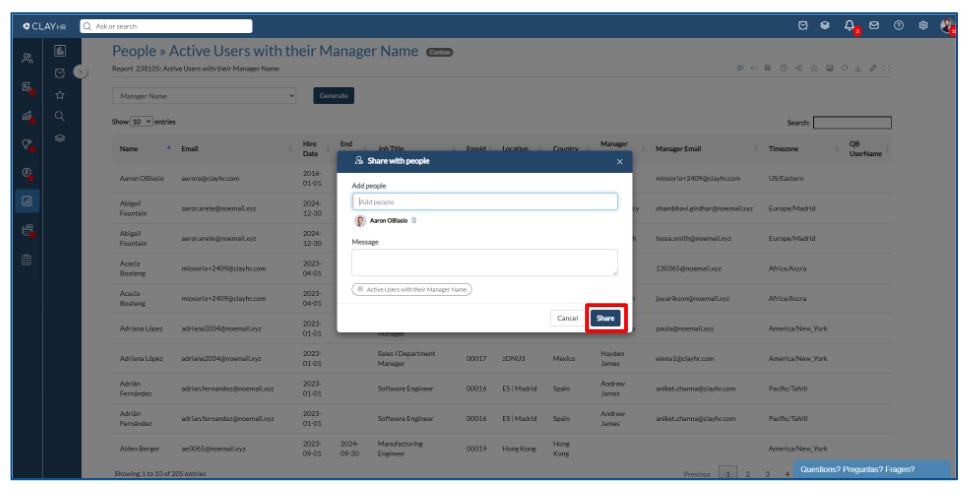The image size is (970, 493).
Task: Click the Generate button
Action: coord(333,96)
